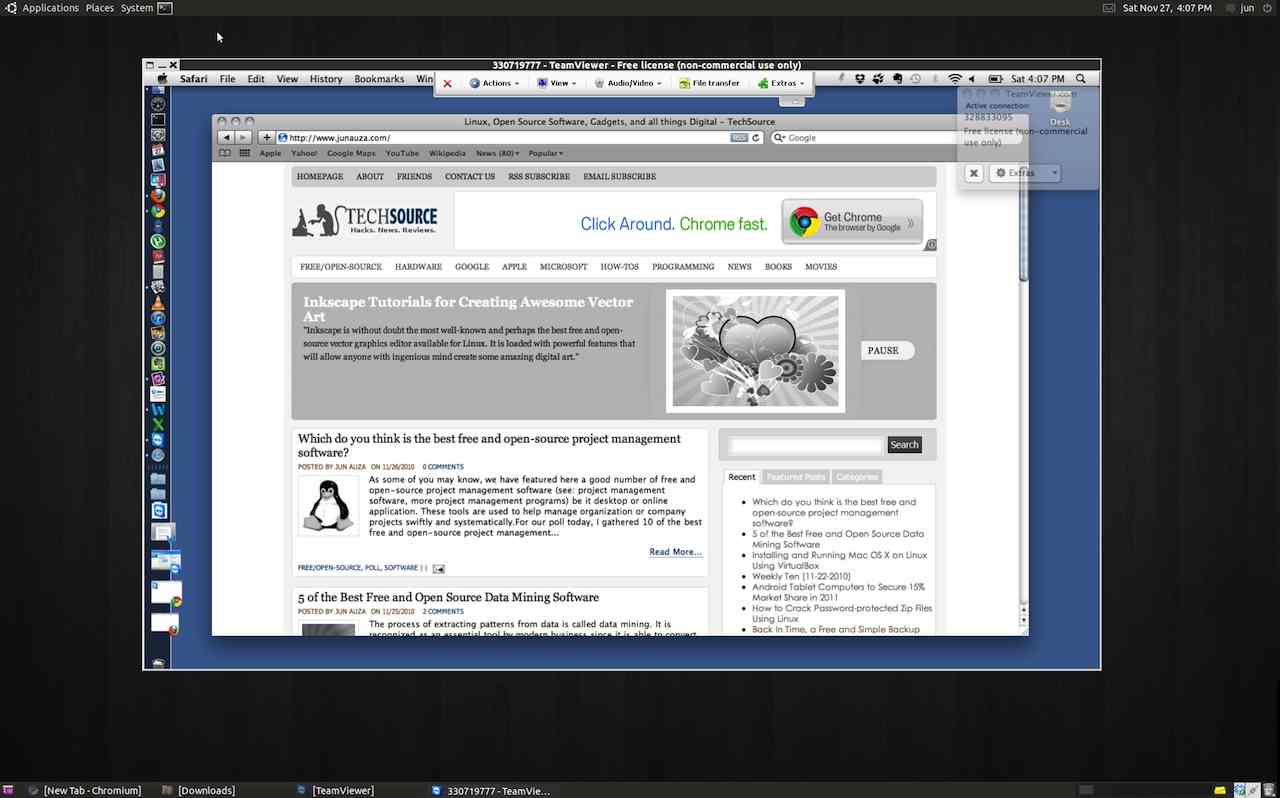Open Spotlight search in Mac menu bar
Viewport: 1280px width, 798px height.
click(x=1080, y=79)
